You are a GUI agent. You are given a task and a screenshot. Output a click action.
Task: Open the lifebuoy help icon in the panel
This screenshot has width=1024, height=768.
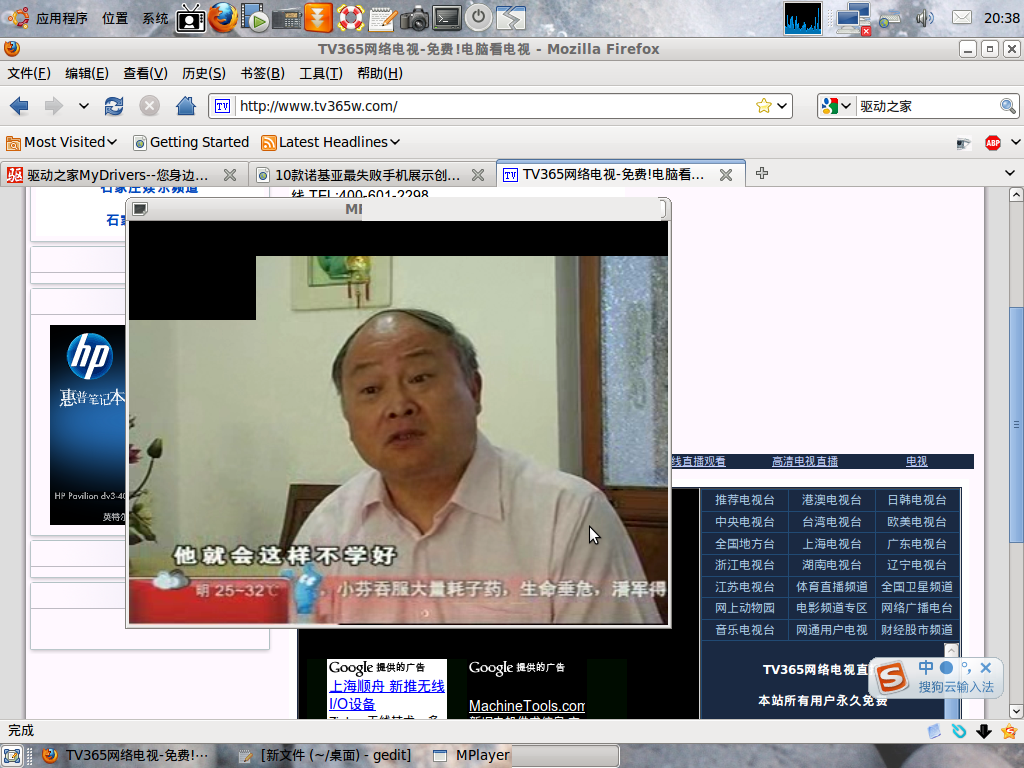[x=350, y=18]
